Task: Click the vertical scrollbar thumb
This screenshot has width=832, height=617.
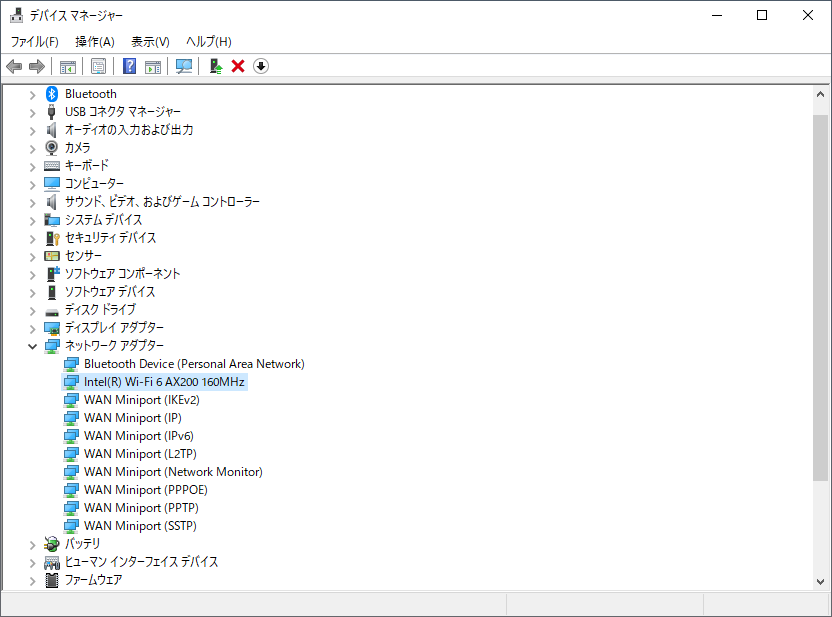Action: point(820,298)
